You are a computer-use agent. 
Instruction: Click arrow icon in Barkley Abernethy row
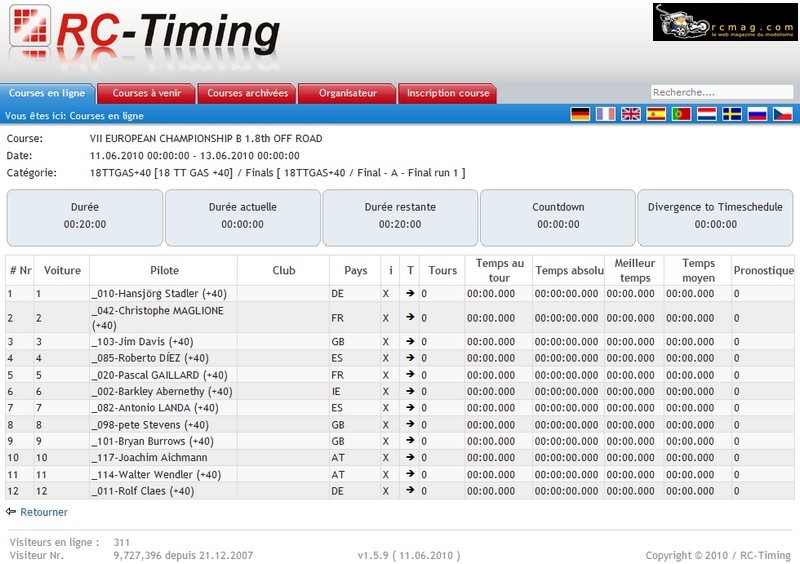410,391
